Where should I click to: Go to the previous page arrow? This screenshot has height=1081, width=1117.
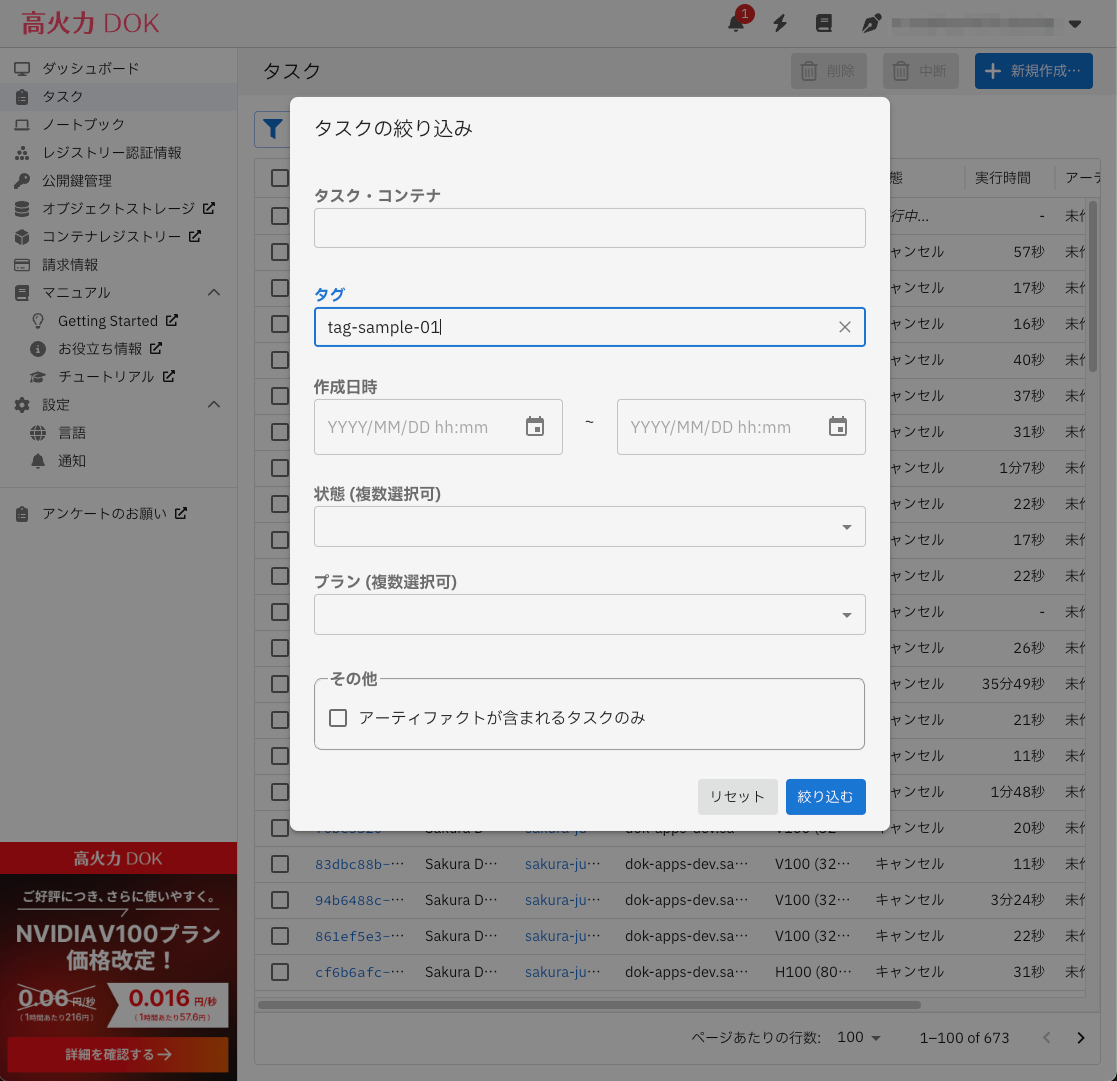pos(1046,1038)
